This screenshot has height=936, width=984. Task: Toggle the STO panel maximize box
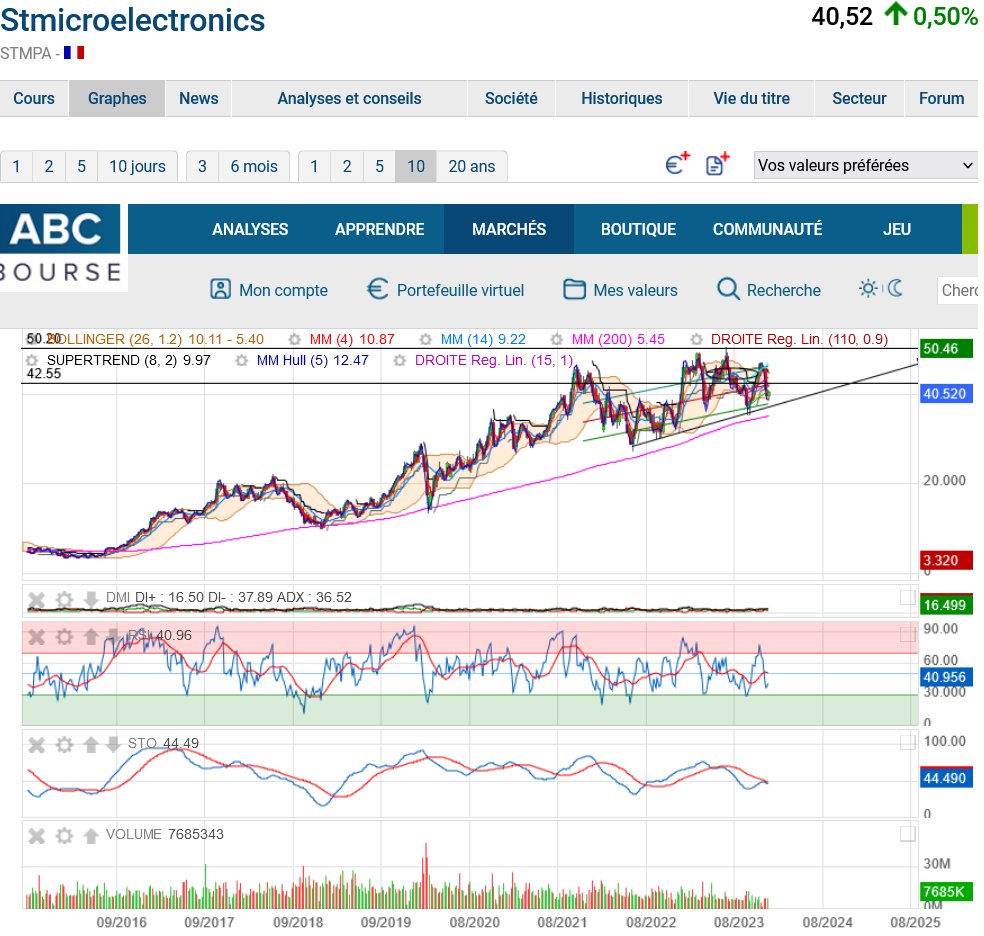click(907, 742)
